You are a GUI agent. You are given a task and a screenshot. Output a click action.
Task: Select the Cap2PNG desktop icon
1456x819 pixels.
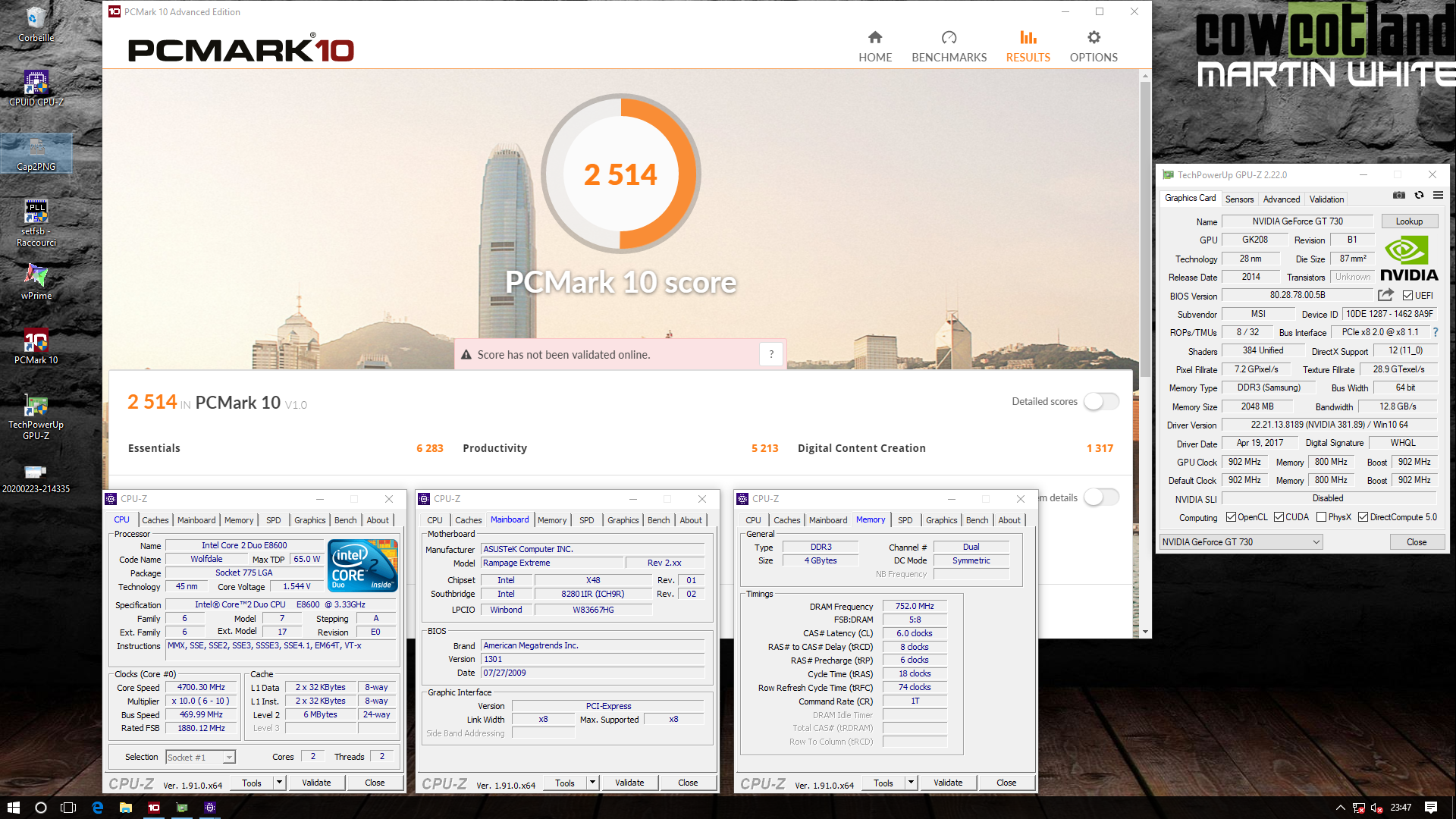click(x=36, y=154)
